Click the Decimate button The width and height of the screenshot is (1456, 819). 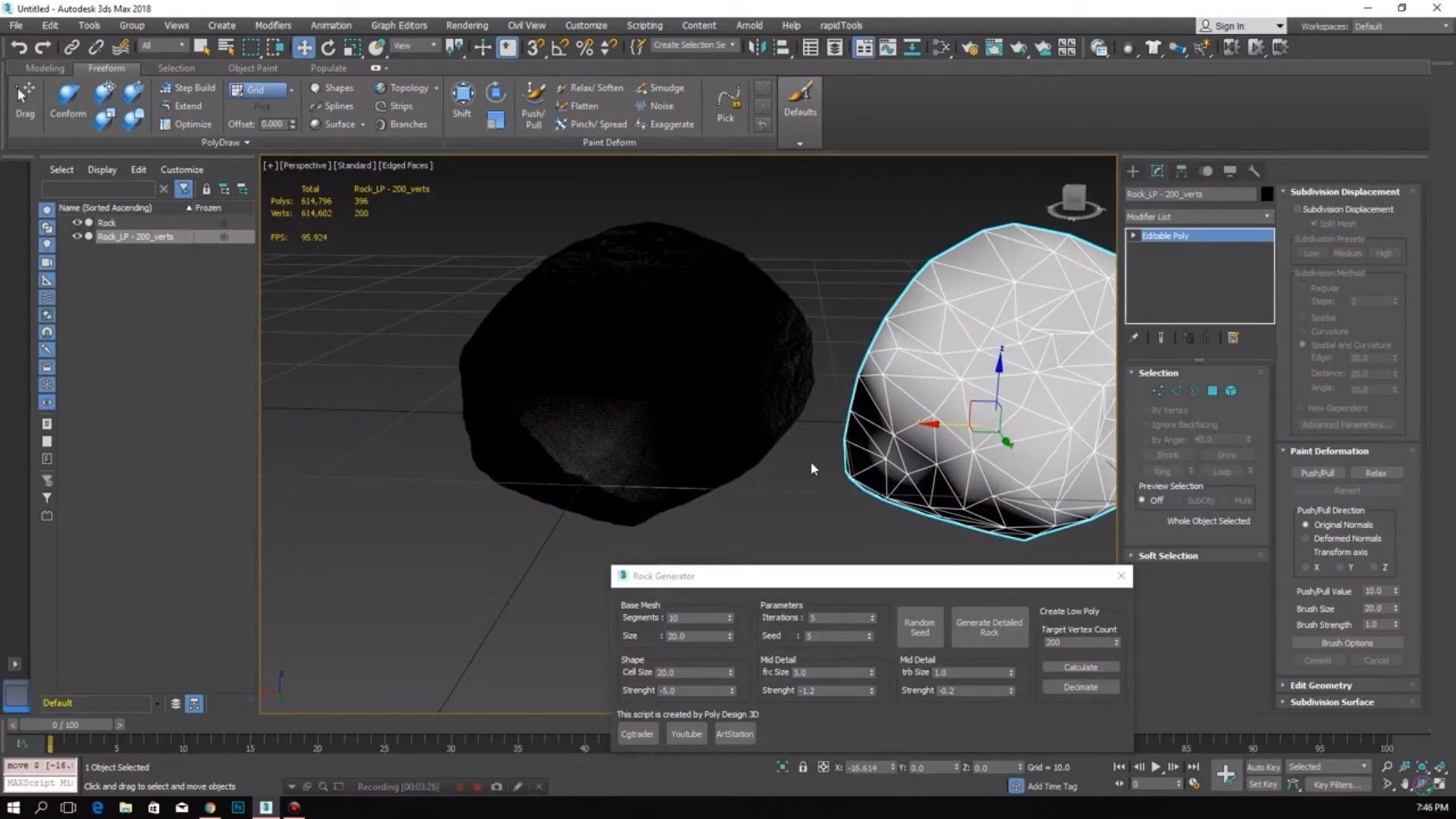(1080, 687)
